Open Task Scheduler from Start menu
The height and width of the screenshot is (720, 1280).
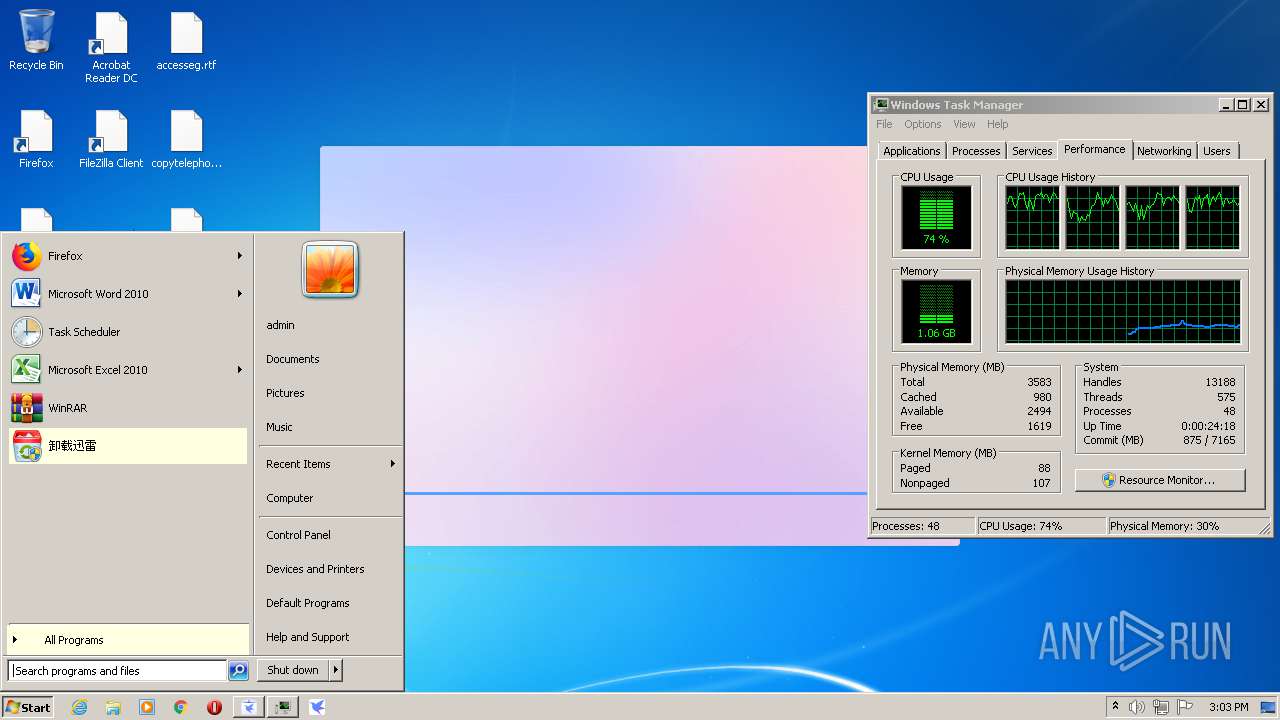[x=128, y=332]
